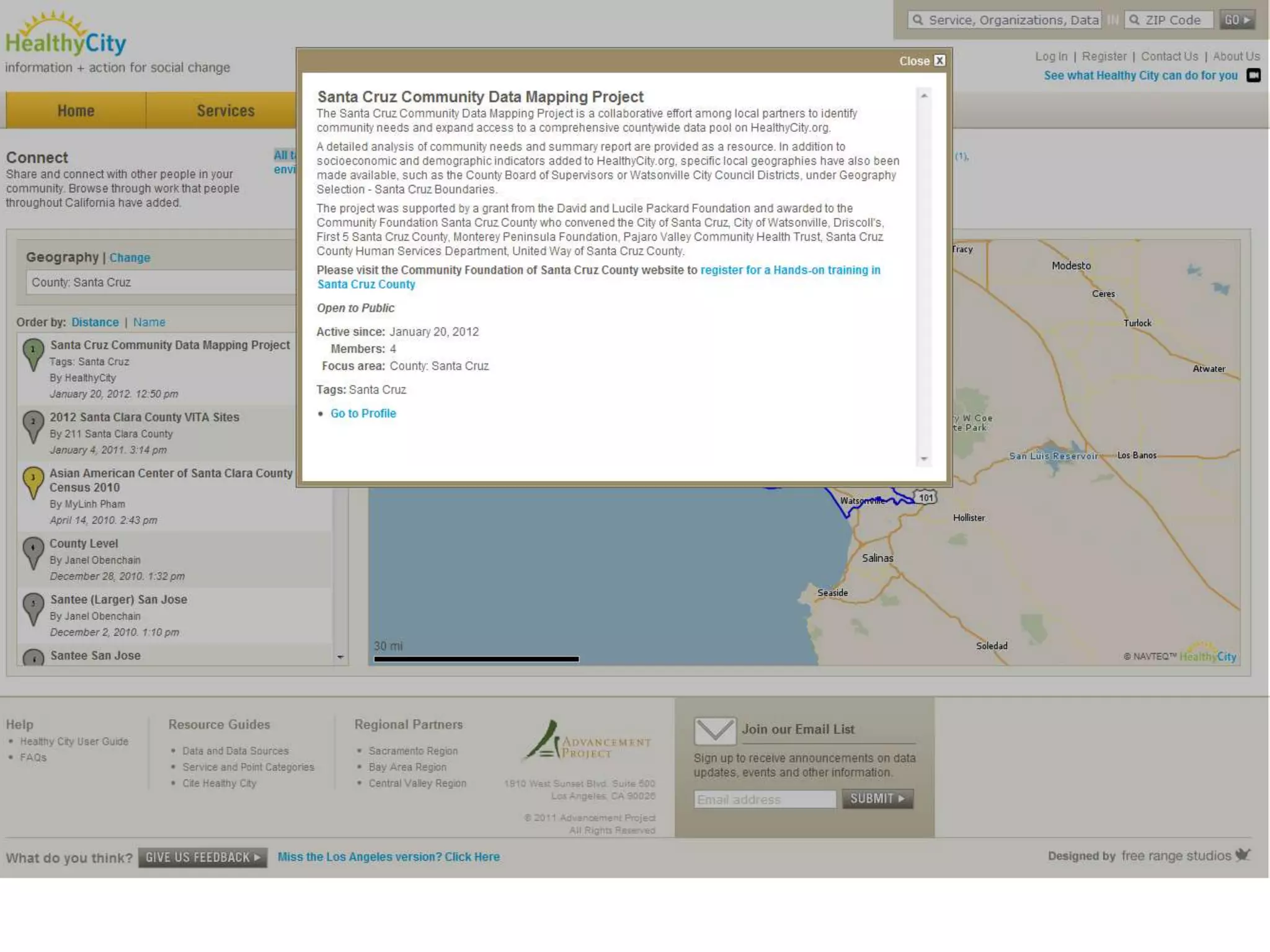Viewport: 1270px width, 952px height.
Task: Order results by Name
Action: pyautogui.click(x=149, y=322)
